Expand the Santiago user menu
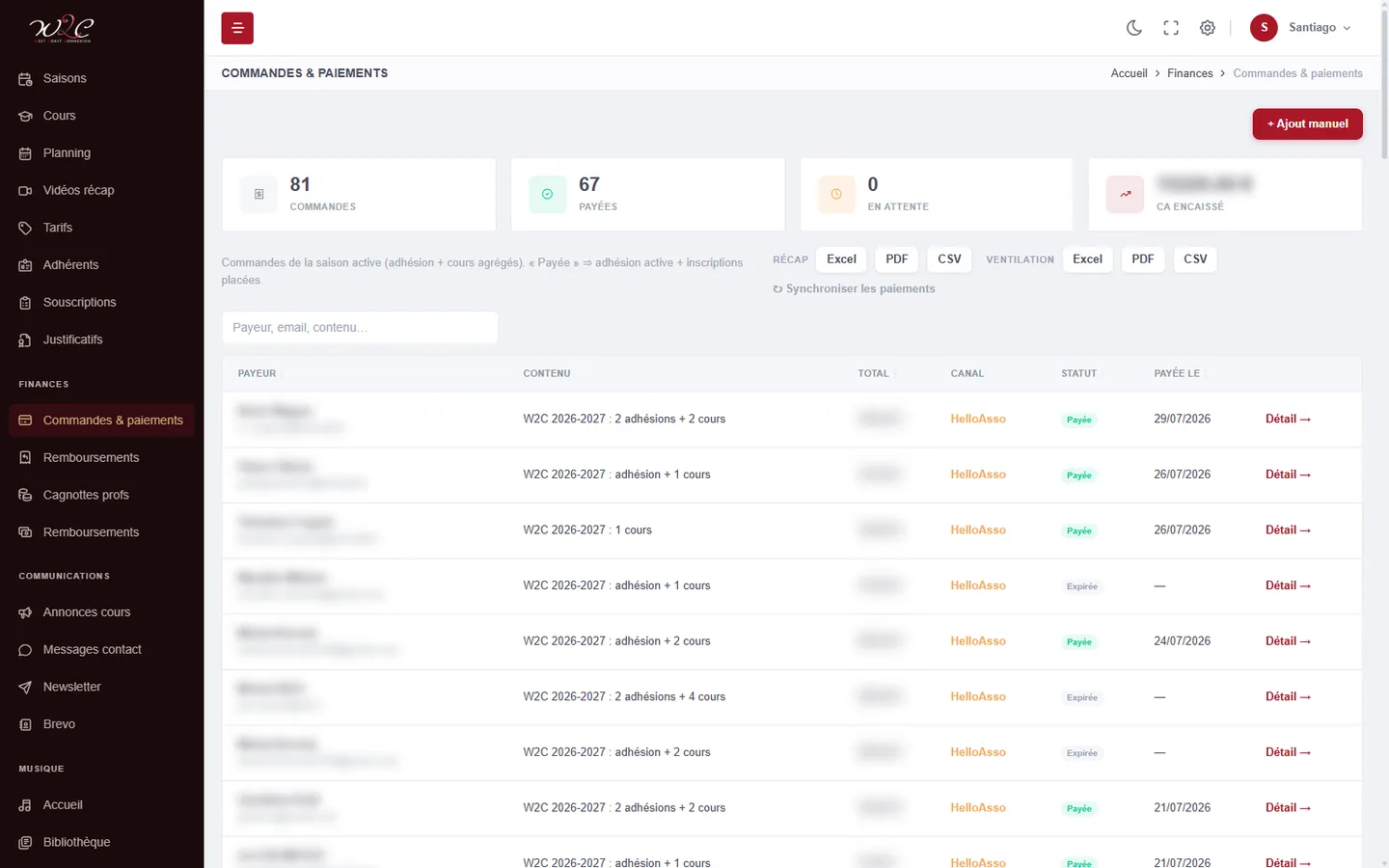This screenshot has width=1389, height=868. (x=1301, y=28)
